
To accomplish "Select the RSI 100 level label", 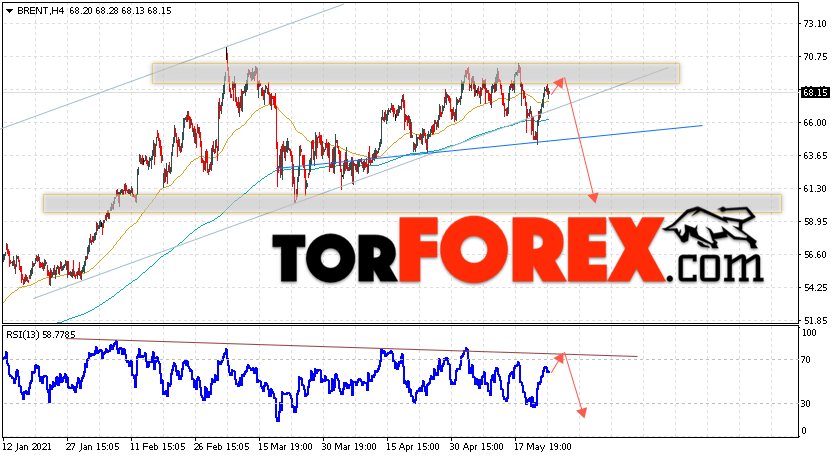I will [x=810, y=333].
